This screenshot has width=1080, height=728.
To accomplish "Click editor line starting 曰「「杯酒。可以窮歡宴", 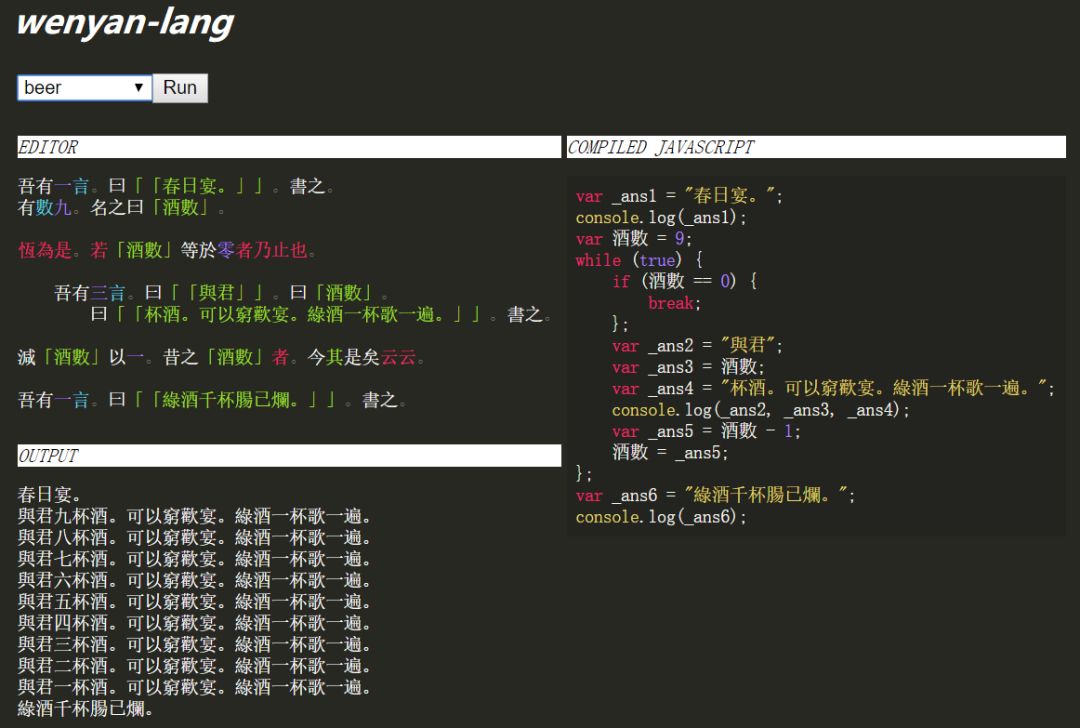I will pos(321,314).
